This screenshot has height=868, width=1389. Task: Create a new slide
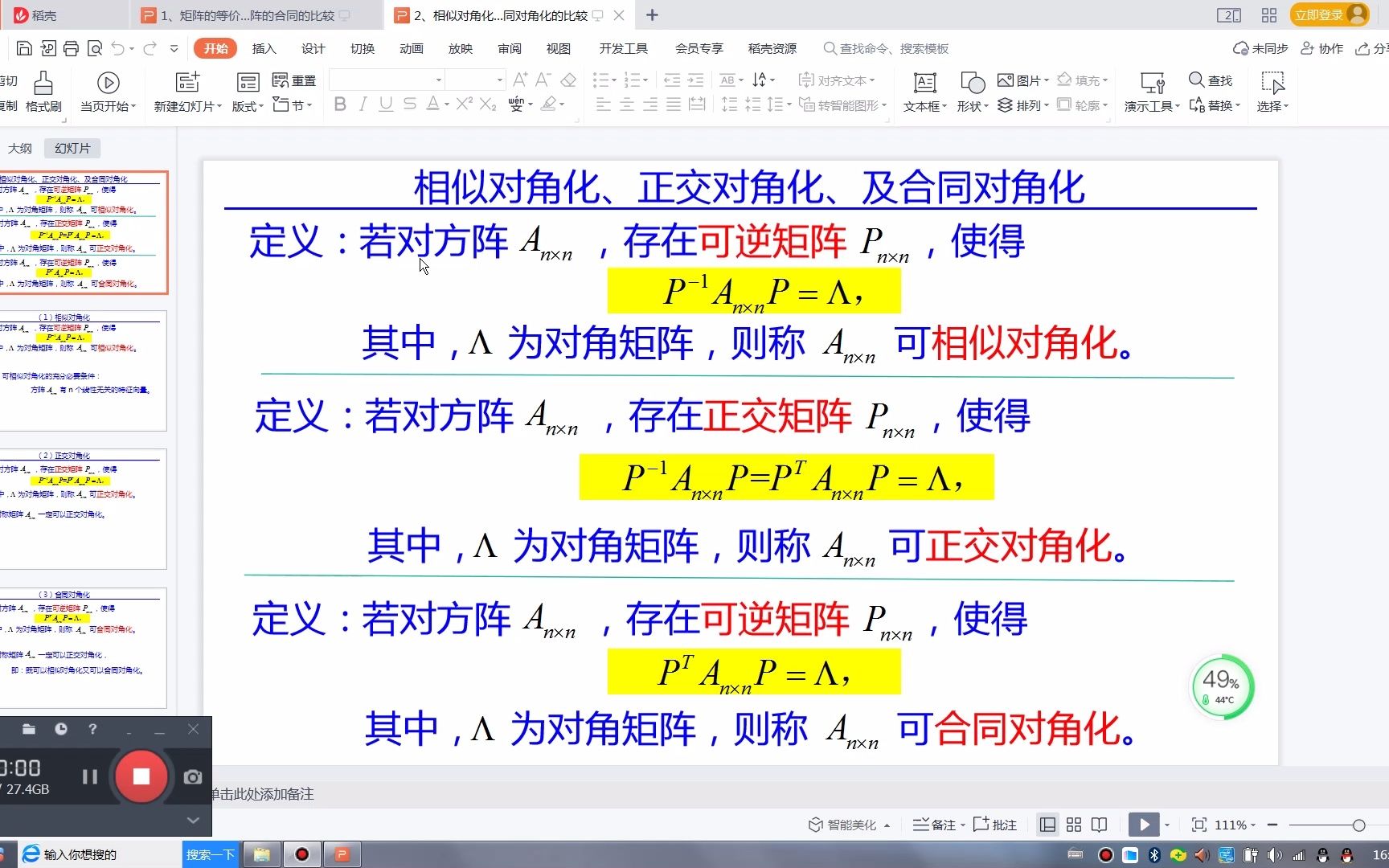[187, 92]
